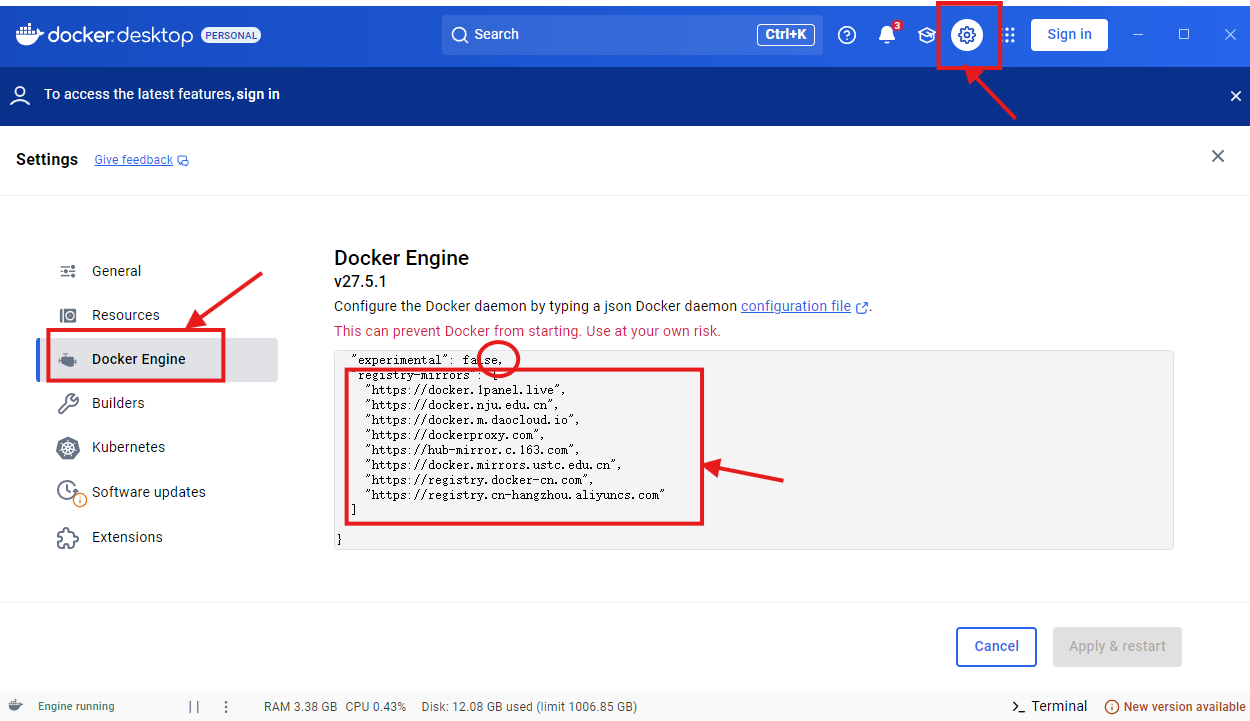
Task: Click the Docker Engine sidebar icon
Action: [68, 359]
